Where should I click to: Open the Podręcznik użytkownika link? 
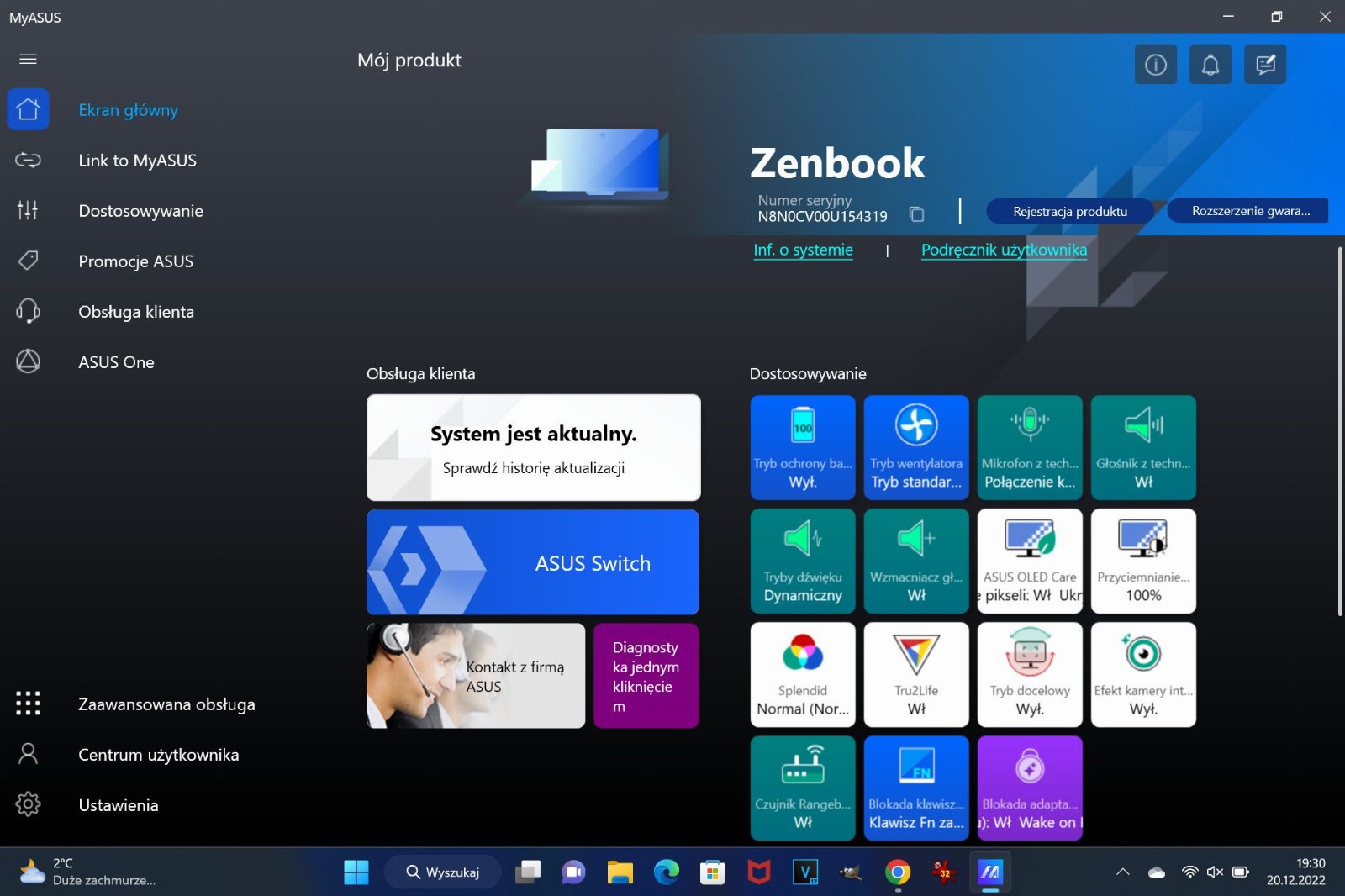[1004, 250]
